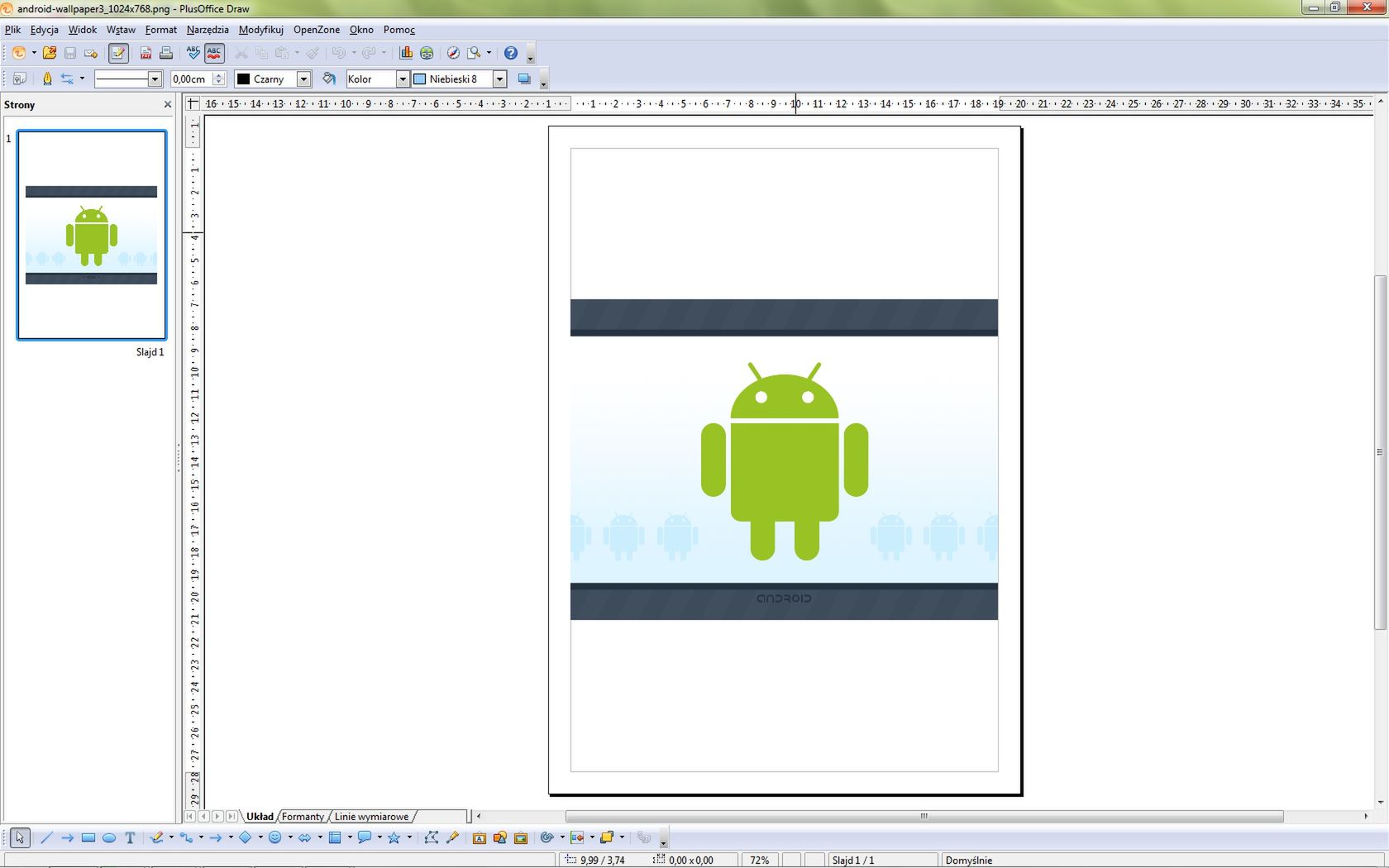Select the Line ends with arrow tool
Image resolution: width=1389 pixels, height=868 pixels.
click(x=67, y=837)
